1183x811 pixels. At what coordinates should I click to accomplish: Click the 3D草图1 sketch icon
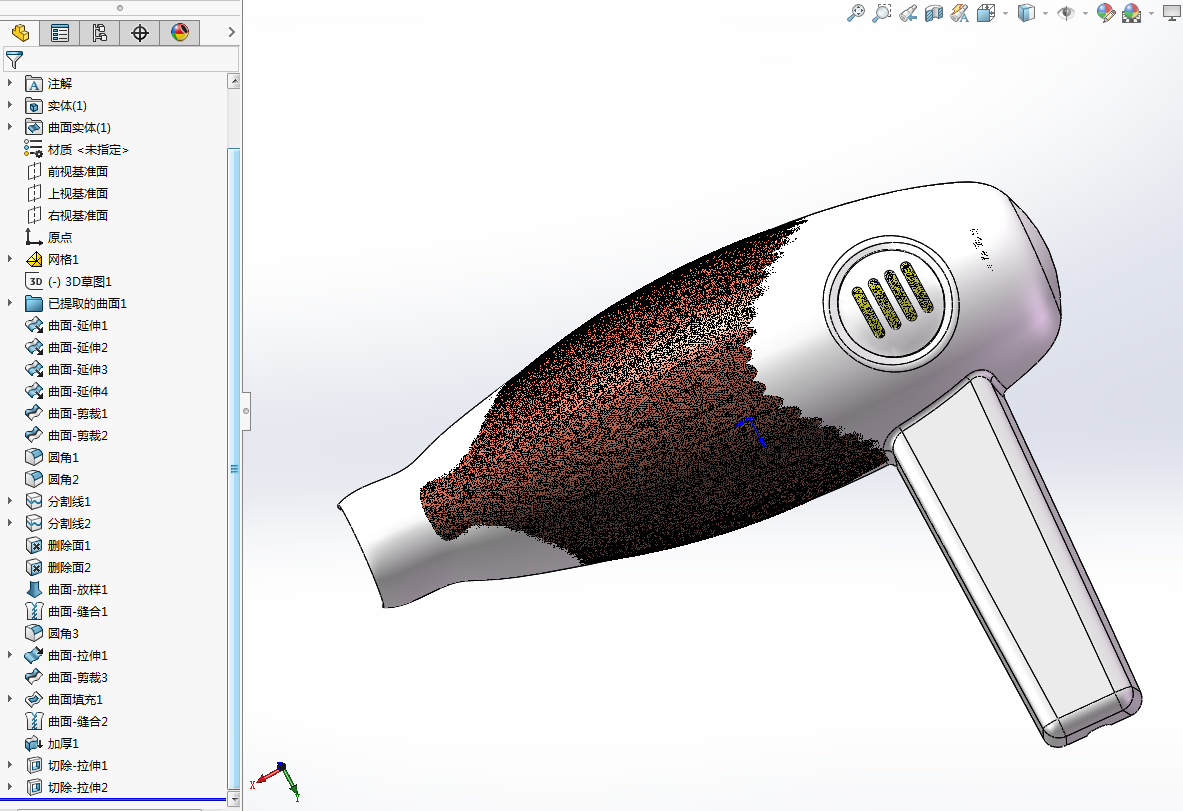pos(33,281)
